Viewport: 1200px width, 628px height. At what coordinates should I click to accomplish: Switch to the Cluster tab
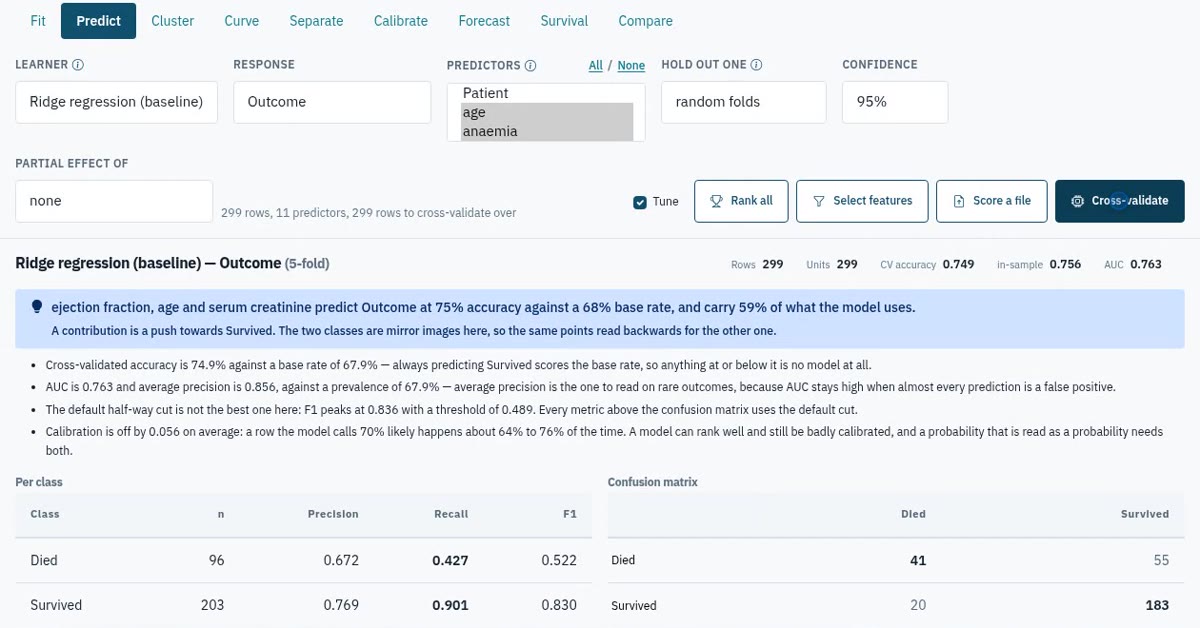(x=173, y=21)
